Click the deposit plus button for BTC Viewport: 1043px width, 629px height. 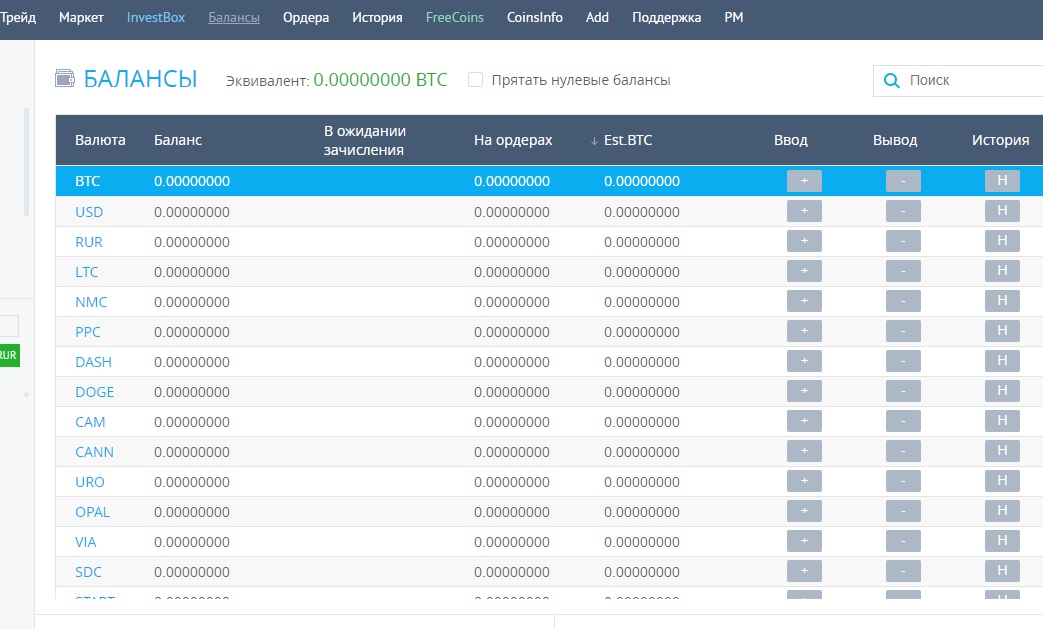point(804,181)
